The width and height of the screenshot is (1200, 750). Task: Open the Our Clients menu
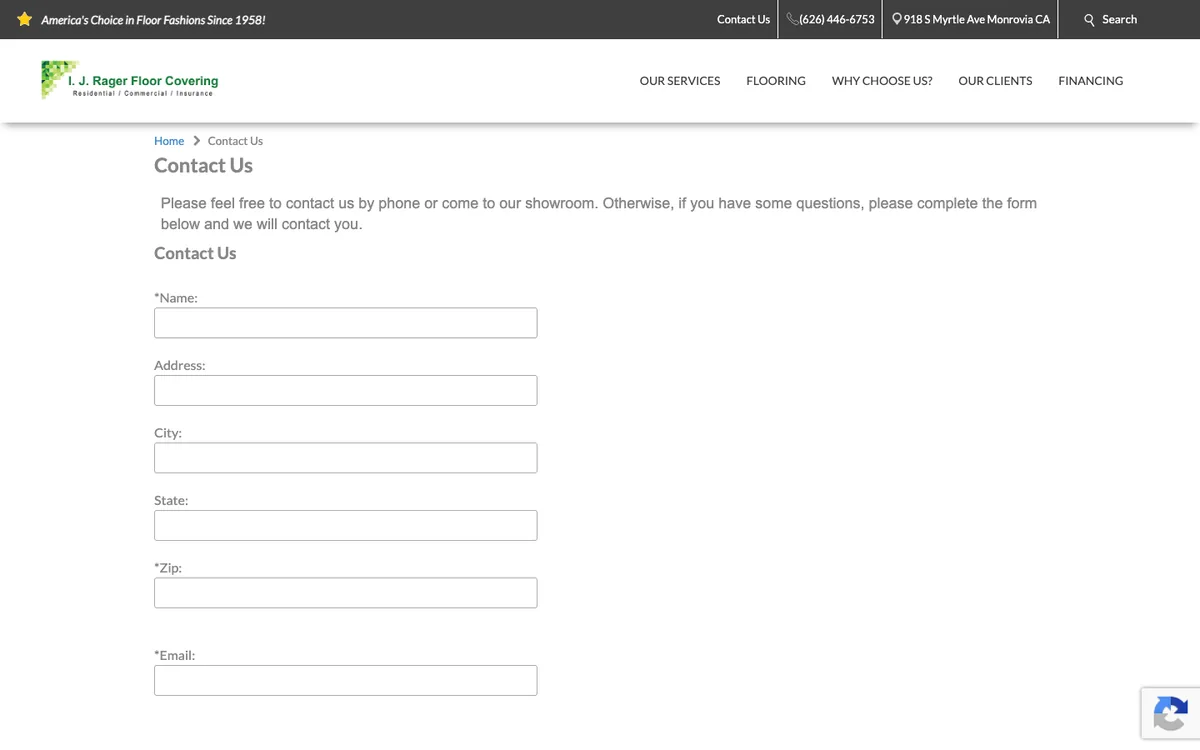(x=995, y=81)
